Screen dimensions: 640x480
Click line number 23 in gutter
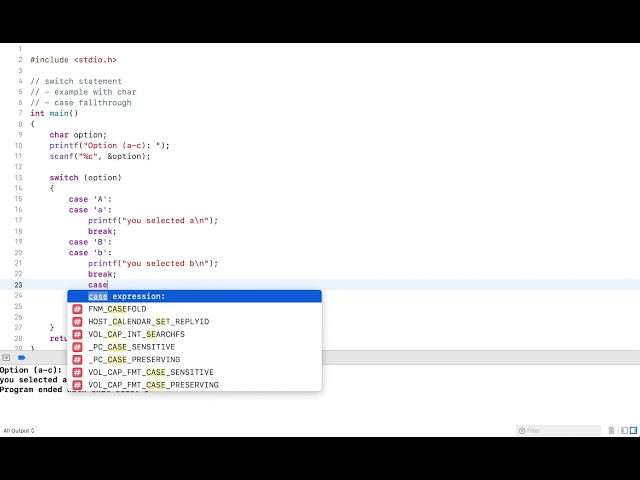pyautogui.click(x=18, y=285)
